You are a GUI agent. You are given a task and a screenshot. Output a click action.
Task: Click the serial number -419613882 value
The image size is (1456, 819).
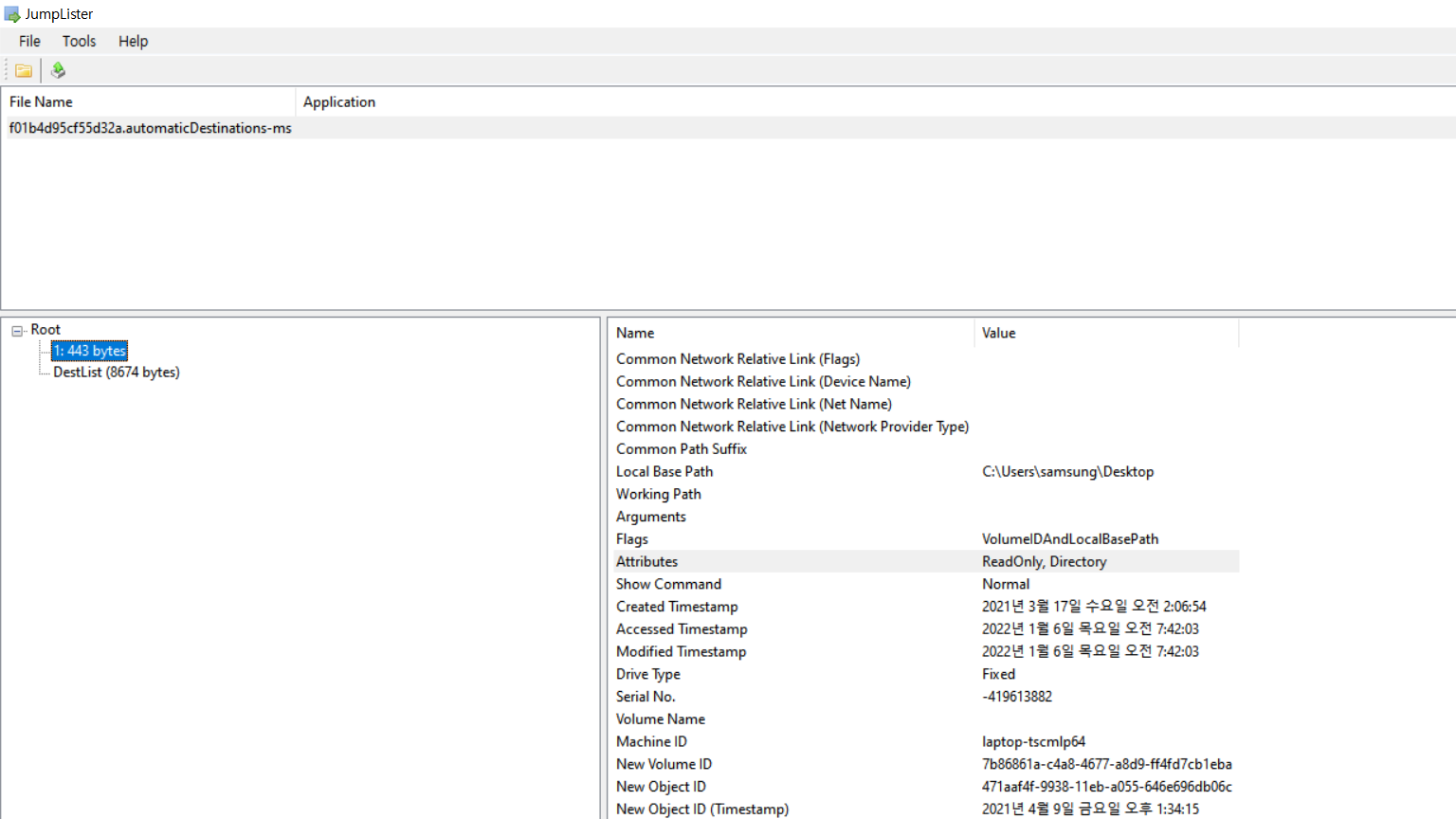(1017, 697)
